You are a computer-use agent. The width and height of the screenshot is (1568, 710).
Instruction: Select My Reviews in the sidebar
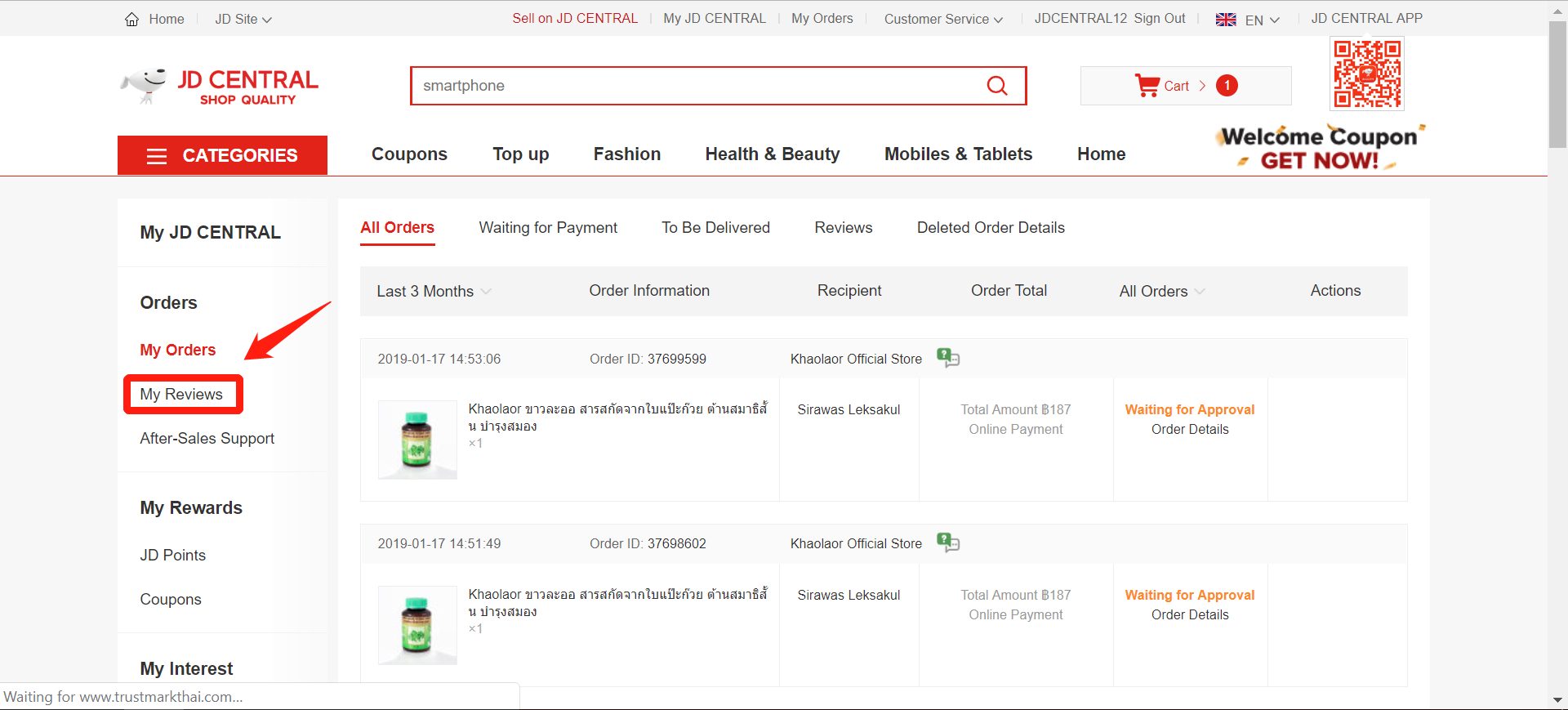tap(181, 395)
